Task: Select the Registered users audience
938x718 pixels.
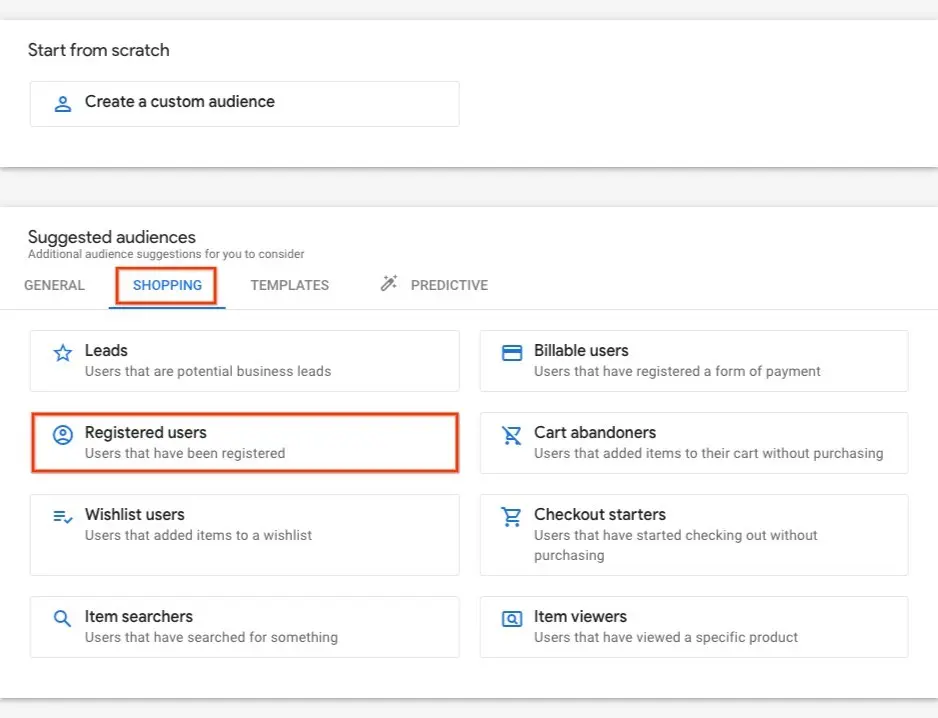Action: tap(244, 442)
